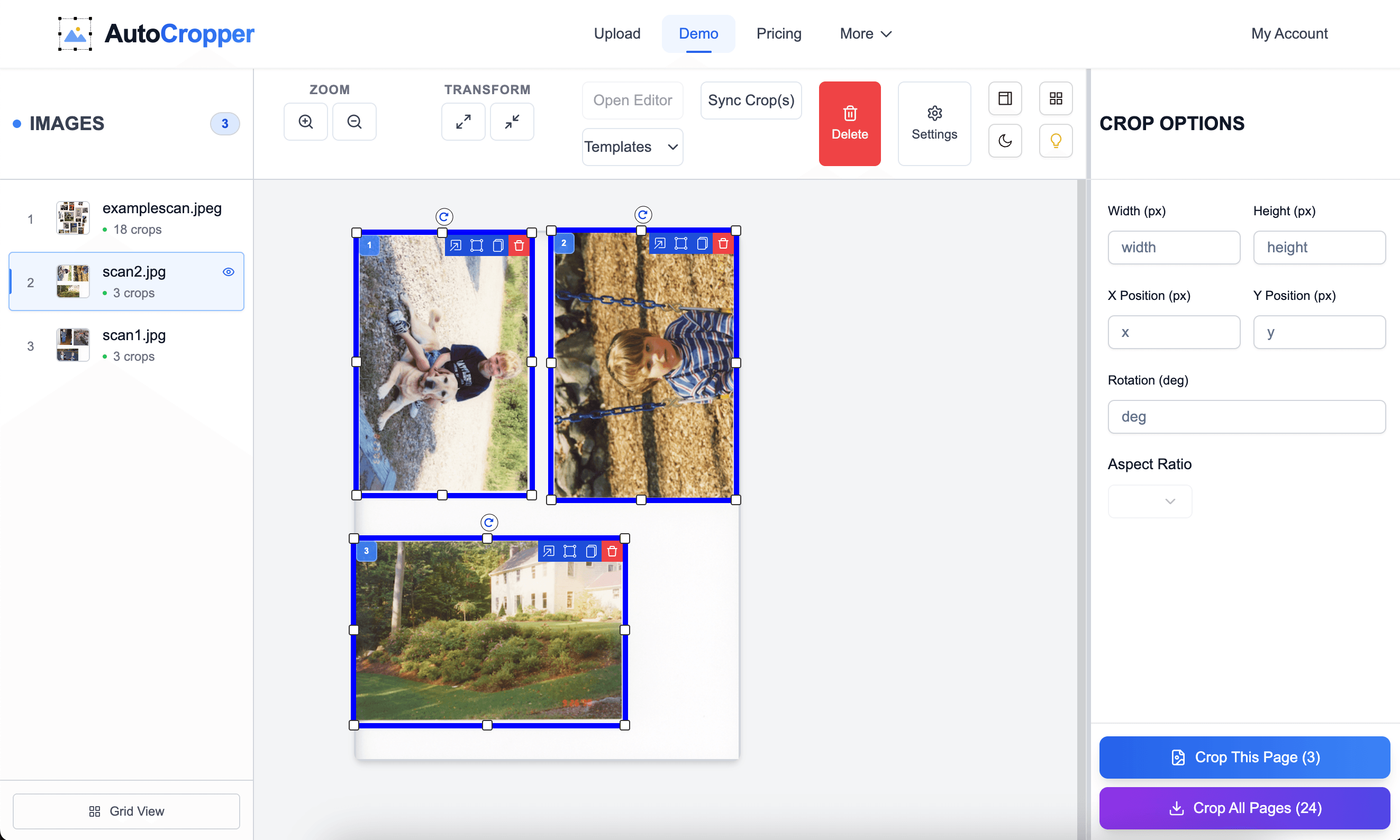Click Crop This Page button
Viewport: 1400px width, 840px height.
[1244, 757]
